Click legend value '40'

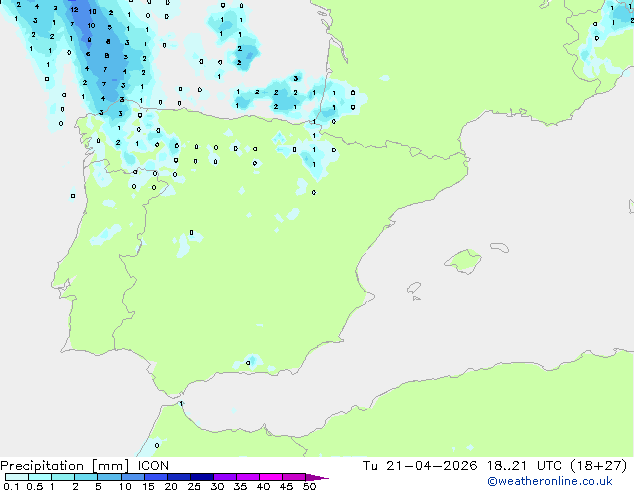263,486
